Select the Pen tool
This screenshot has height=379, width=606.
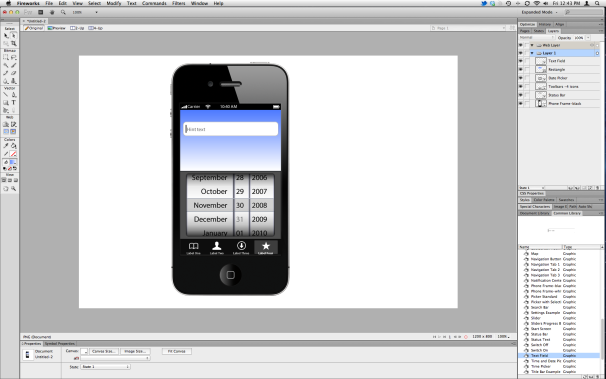(14, 94)
